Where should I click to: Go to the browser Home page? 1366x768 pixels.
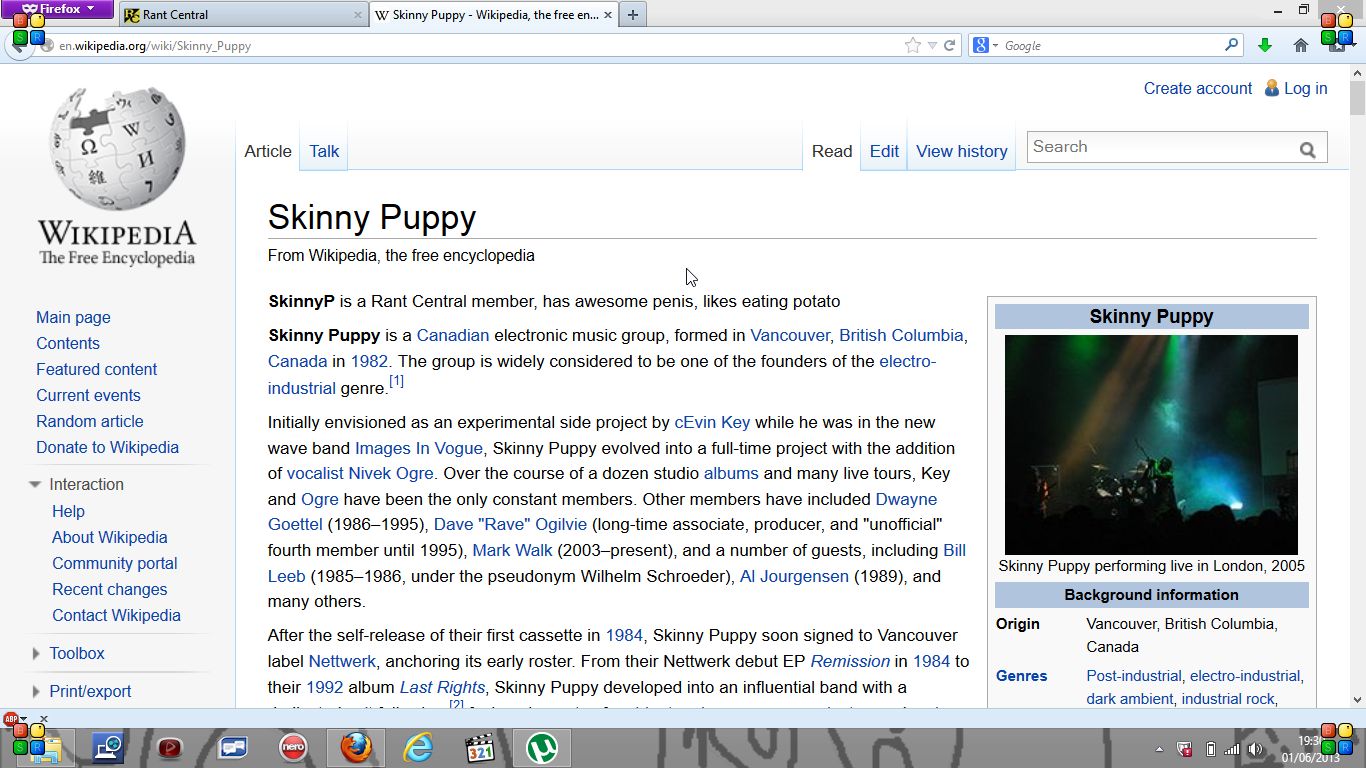1301,45
